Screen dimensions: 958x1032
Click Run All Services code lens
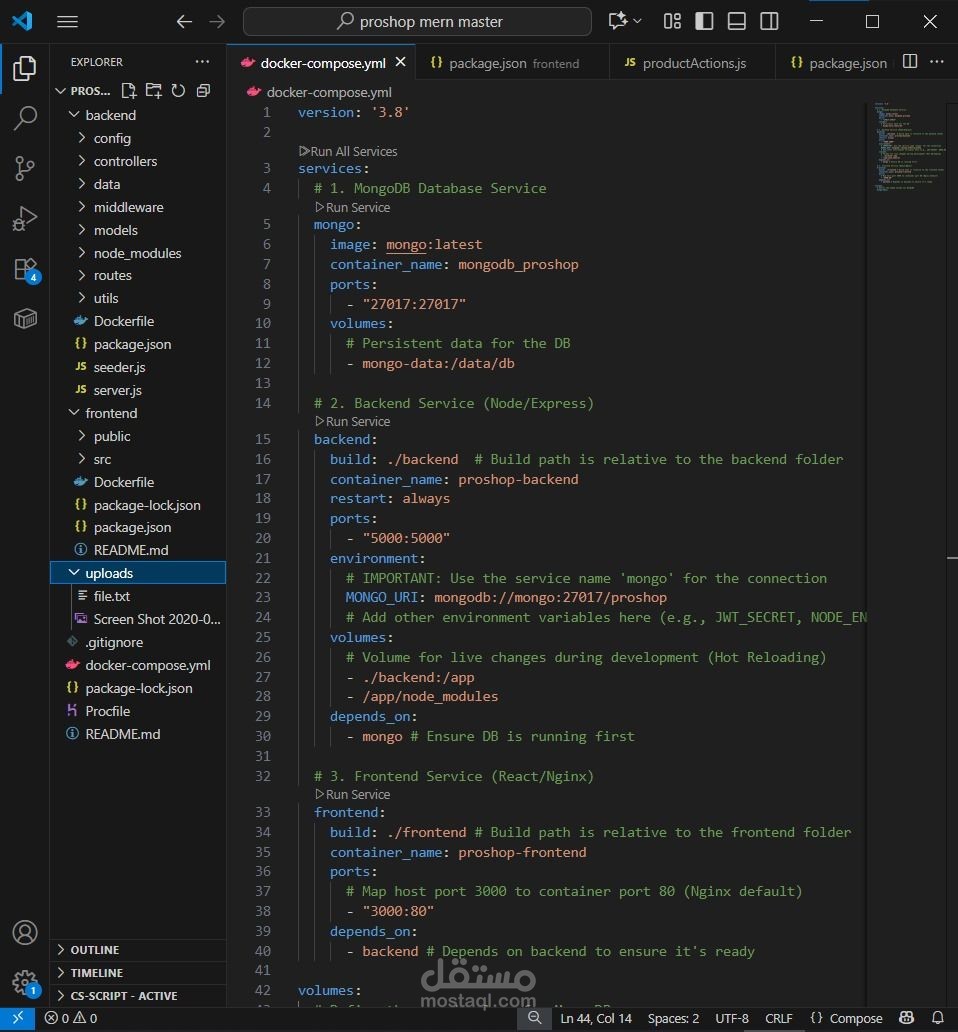[348, 151]
